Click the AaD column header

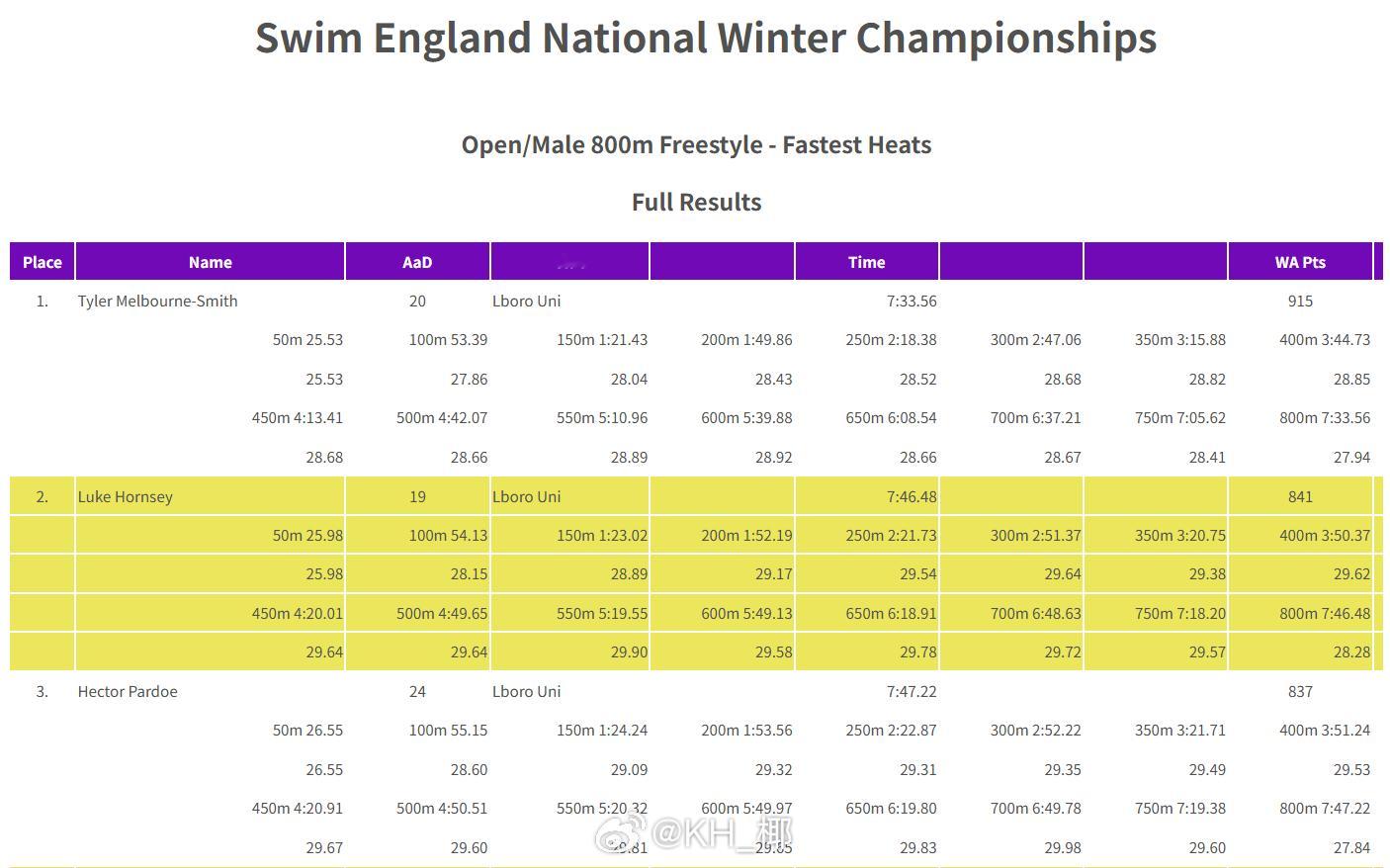[x=417, y=262]
